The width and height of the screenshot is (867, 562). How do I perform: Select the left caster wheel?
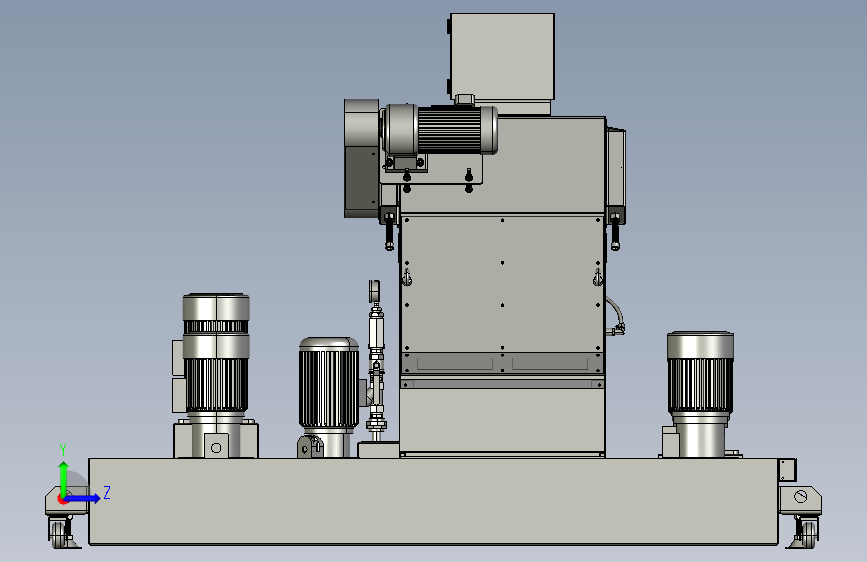click(60, 533)
